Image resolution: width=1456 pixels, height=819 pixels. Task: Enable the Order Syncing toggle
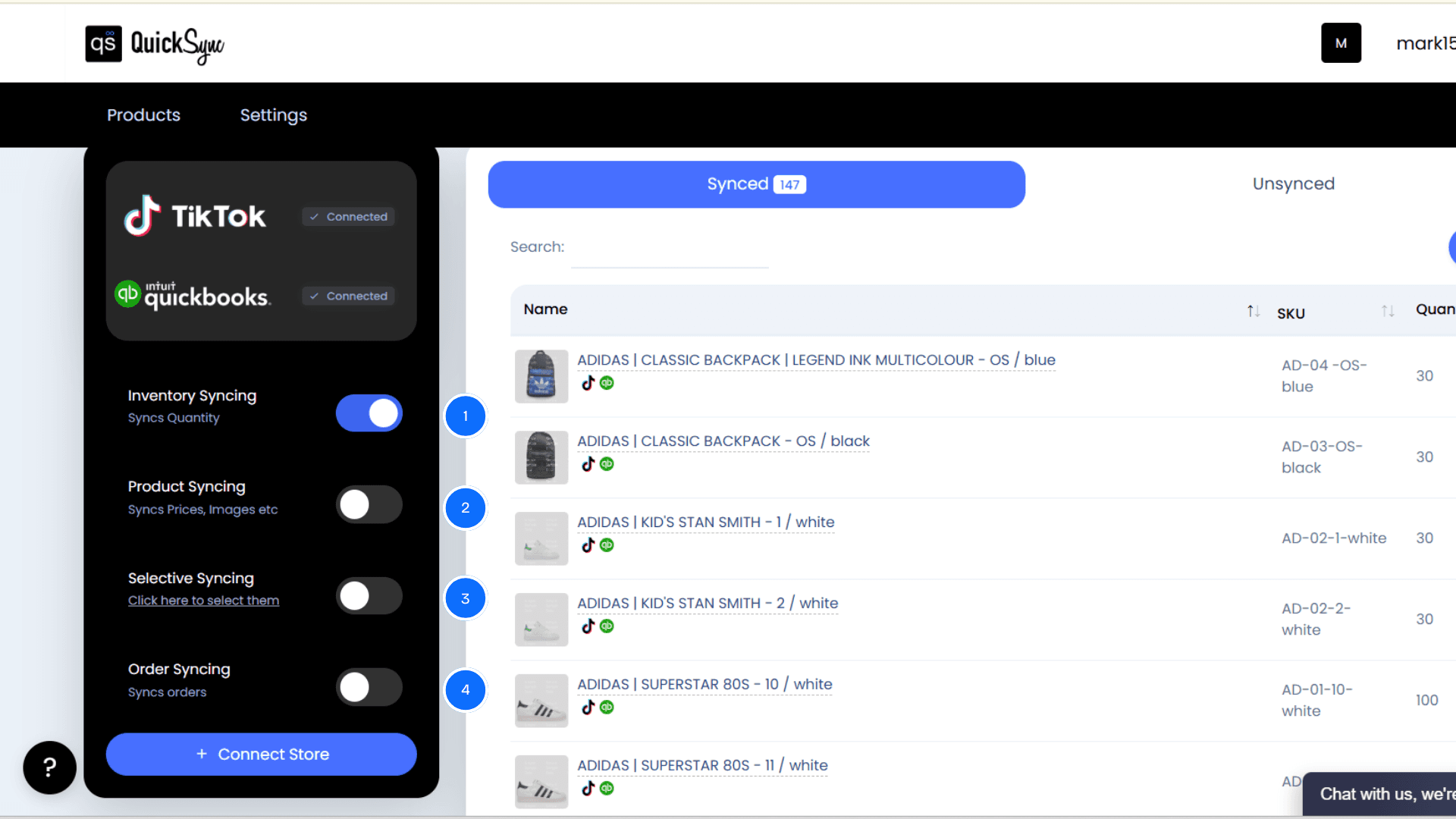click(369, 687)
